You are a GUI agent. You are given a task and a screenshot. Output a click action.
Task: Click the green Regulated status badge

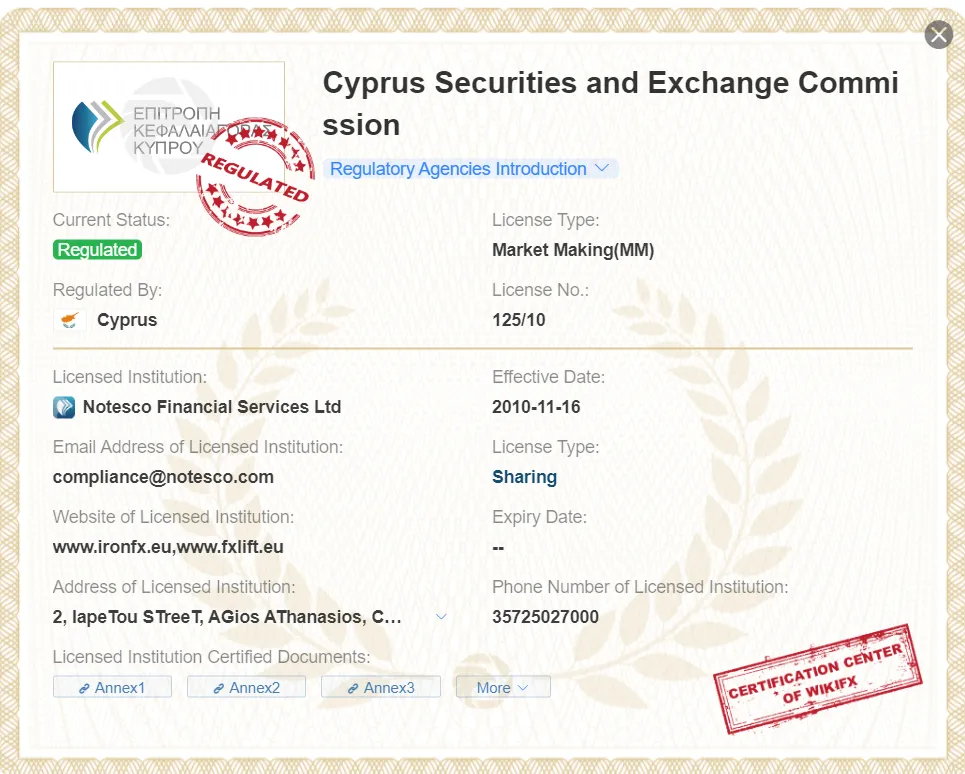point(97,250)
